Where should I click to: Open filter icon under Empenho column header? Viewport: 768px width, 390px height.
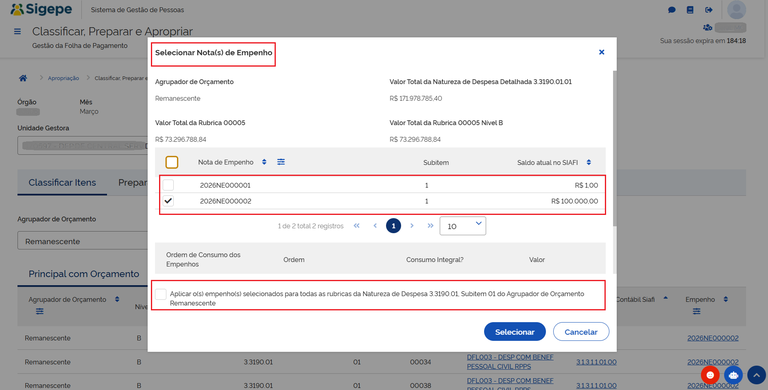(x=696, y=311)
